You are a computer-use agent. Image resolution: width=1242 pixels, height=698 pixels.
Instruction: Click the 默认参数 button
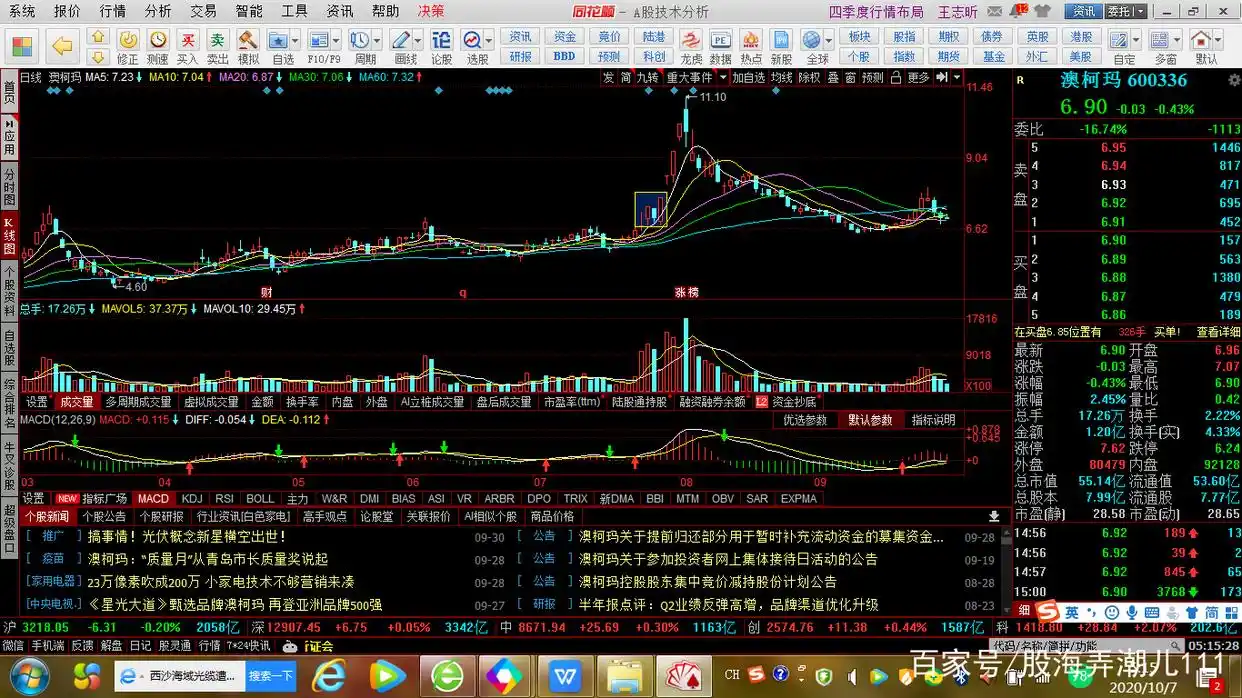click(x=870, y=420)
